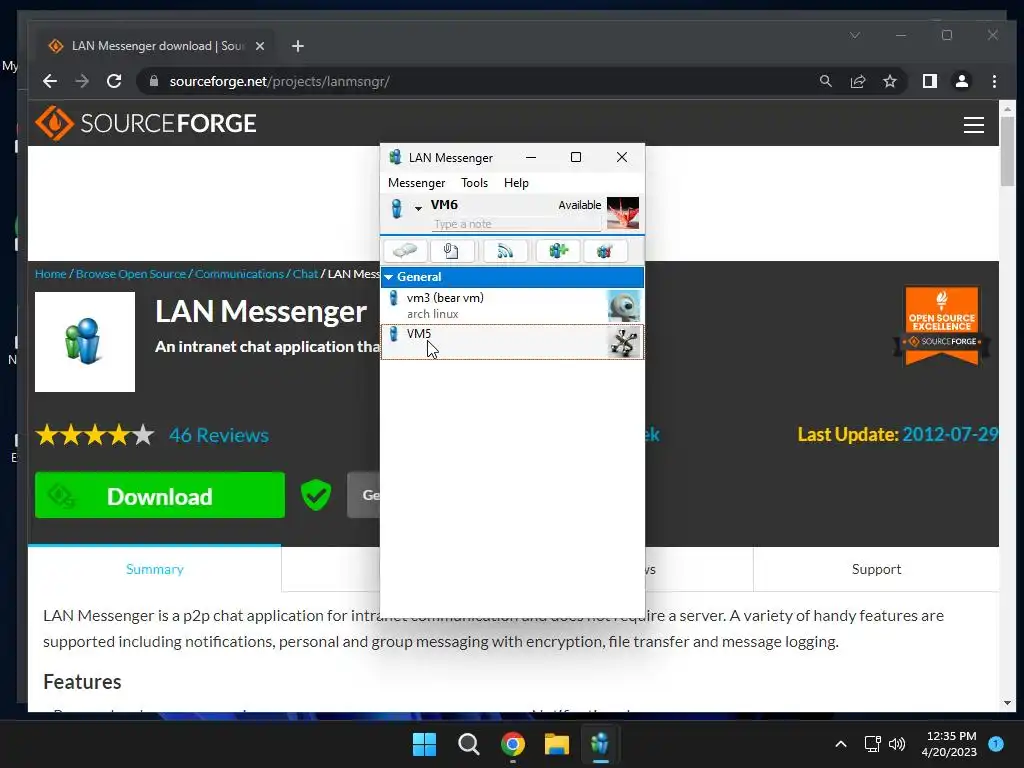This screenshot has height=768, width=1024.
Task: Select the Support tab
Action: pos(876,569)
